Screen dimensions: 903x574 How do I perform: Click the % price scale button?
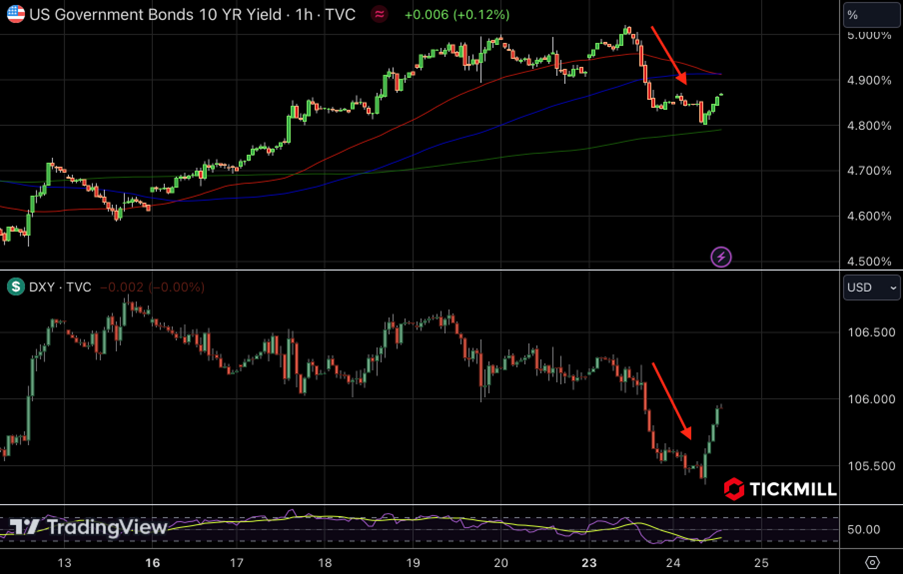(x=871, y=16)
